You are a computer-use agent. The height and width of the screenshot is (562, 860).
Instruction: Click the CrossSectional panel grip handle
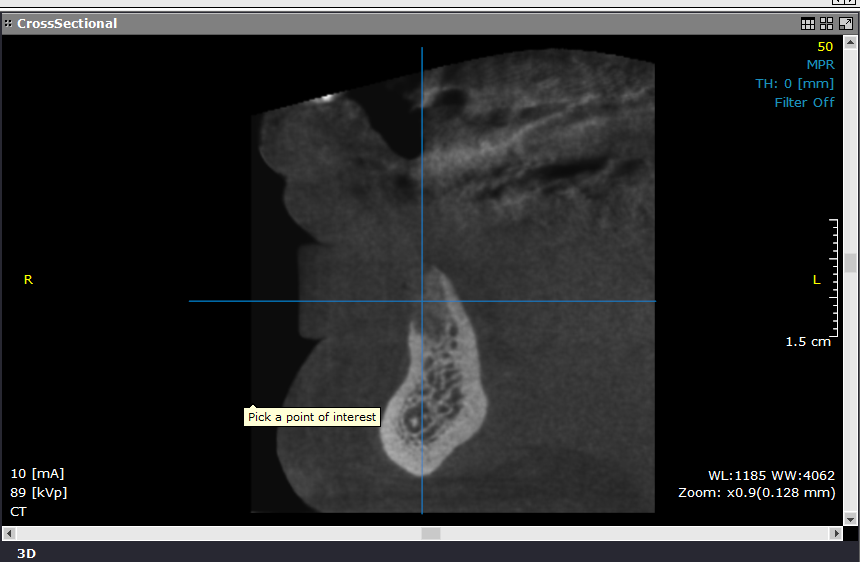(x=8, y=24)
